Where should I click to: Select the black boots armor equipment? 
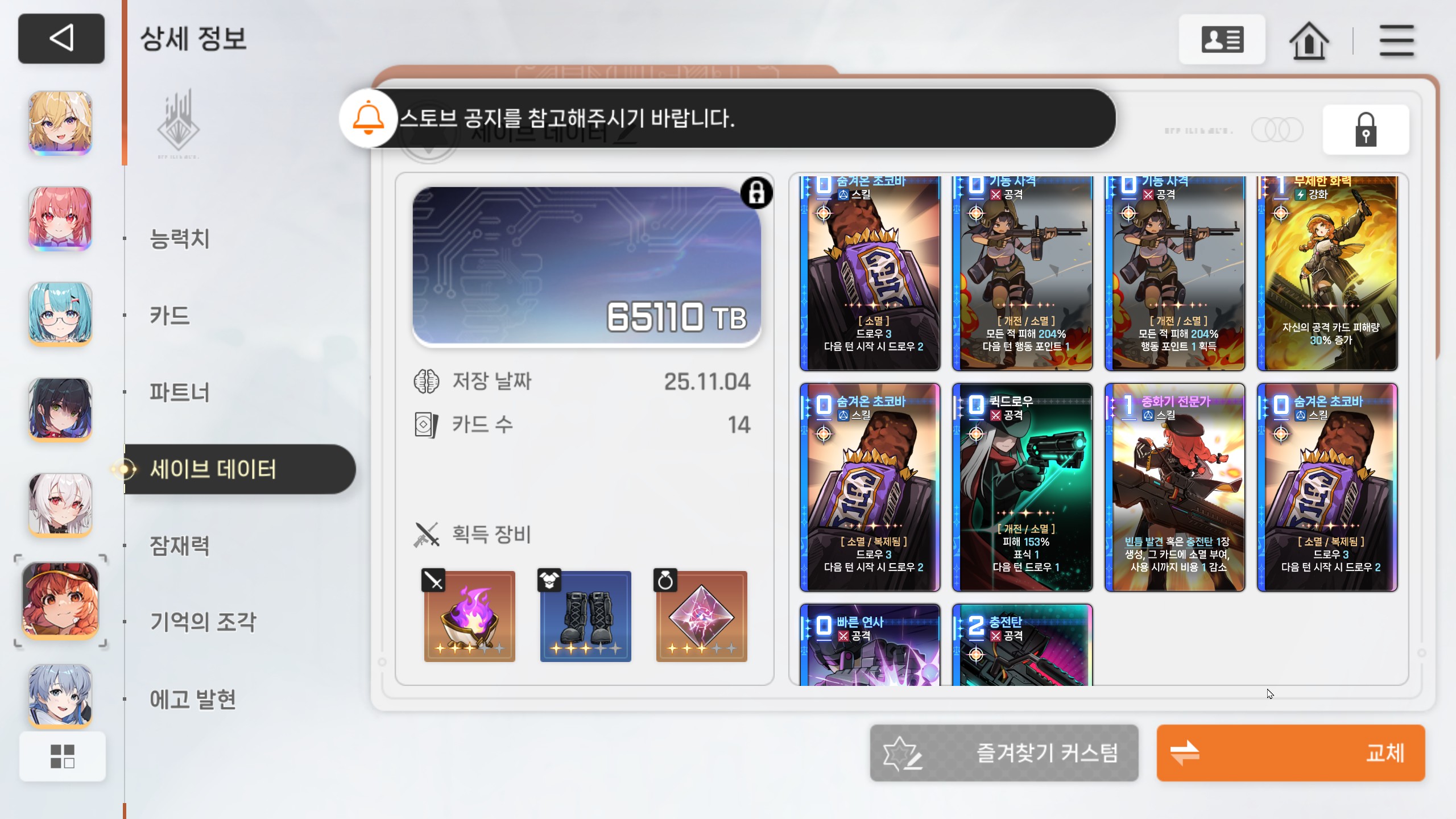pos(585,616)
